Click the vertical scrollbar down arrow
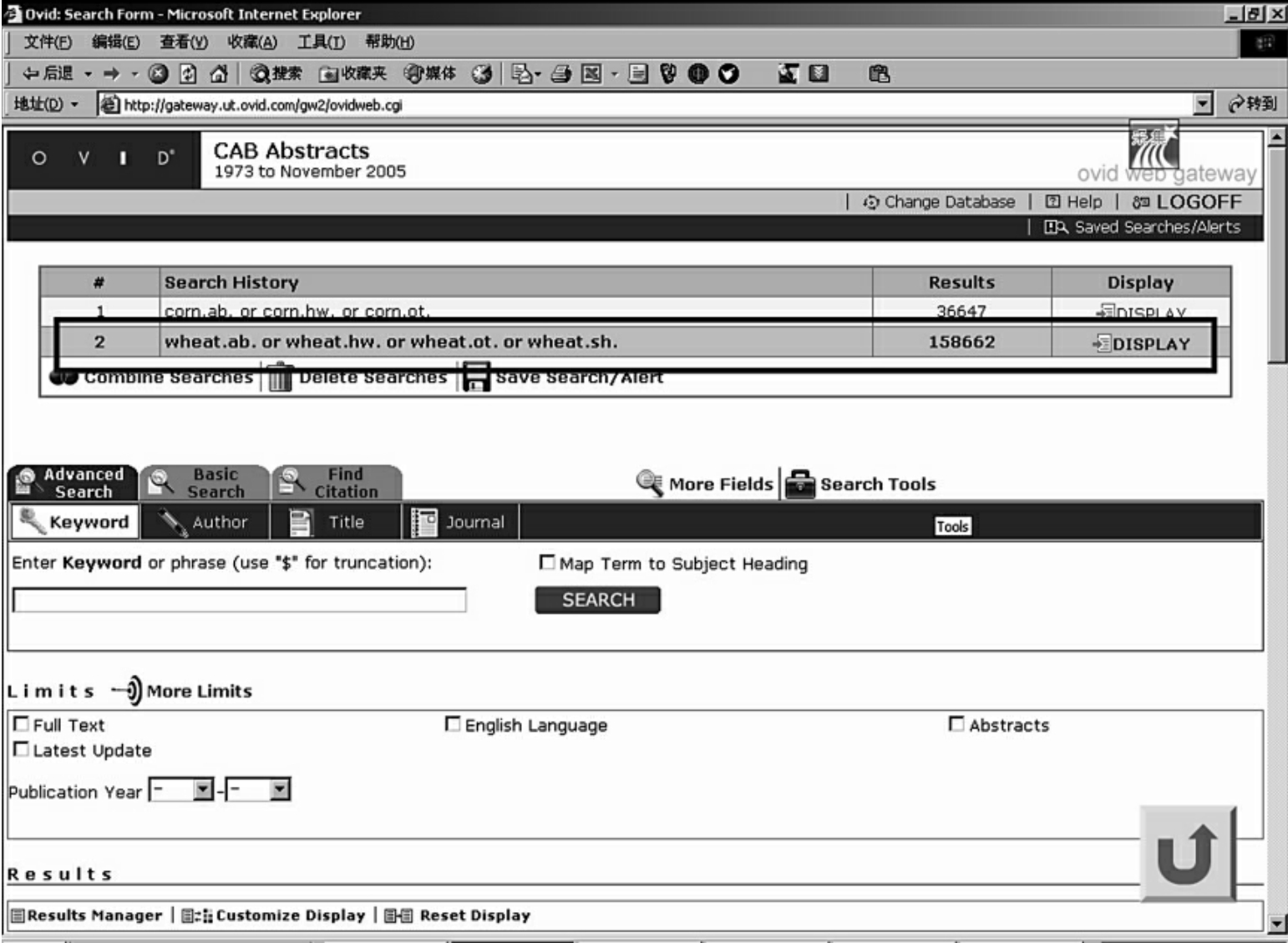1288x943 pixels. (1276, 924)
